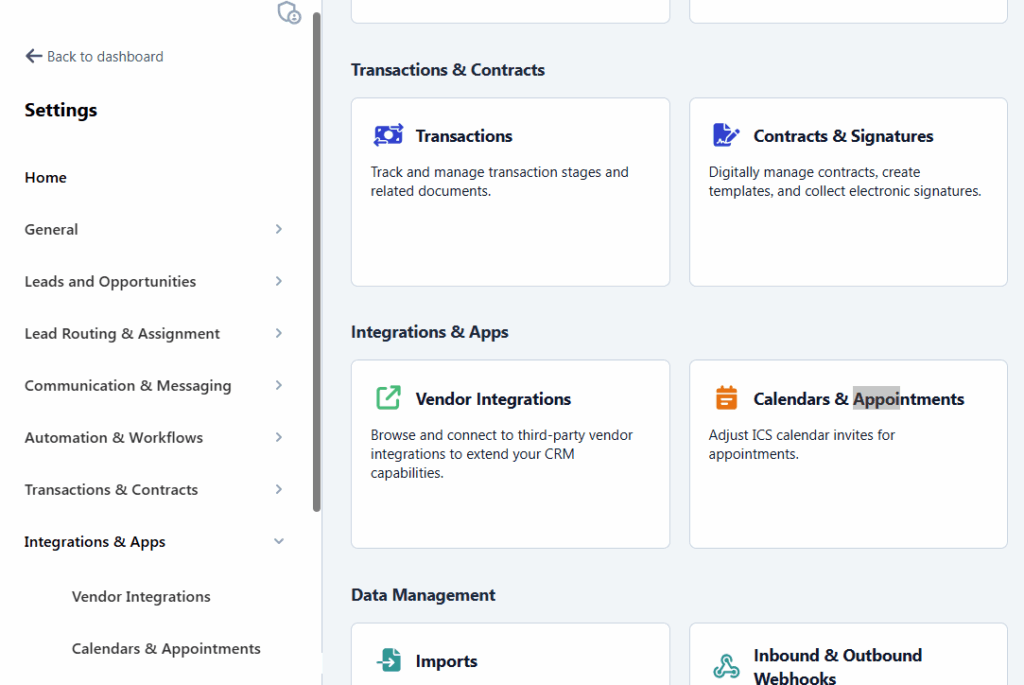1024x685 pixels.
Task: Expand Leads and Opportunities chevron
Action: pyautogui.click(x=279, y=281)
